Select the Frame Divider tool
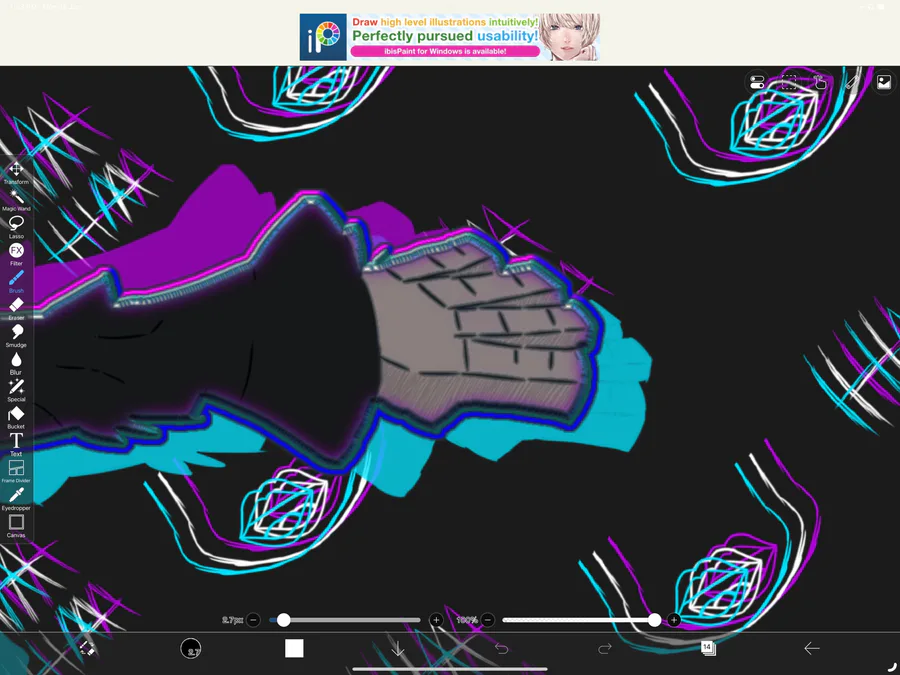The height and width of the screenshot is (675, 900). coord(16,471)
